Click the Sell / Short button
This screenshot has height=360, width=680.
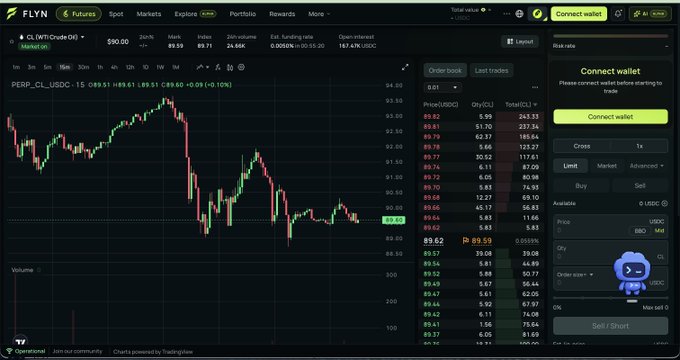click(611, 326)
